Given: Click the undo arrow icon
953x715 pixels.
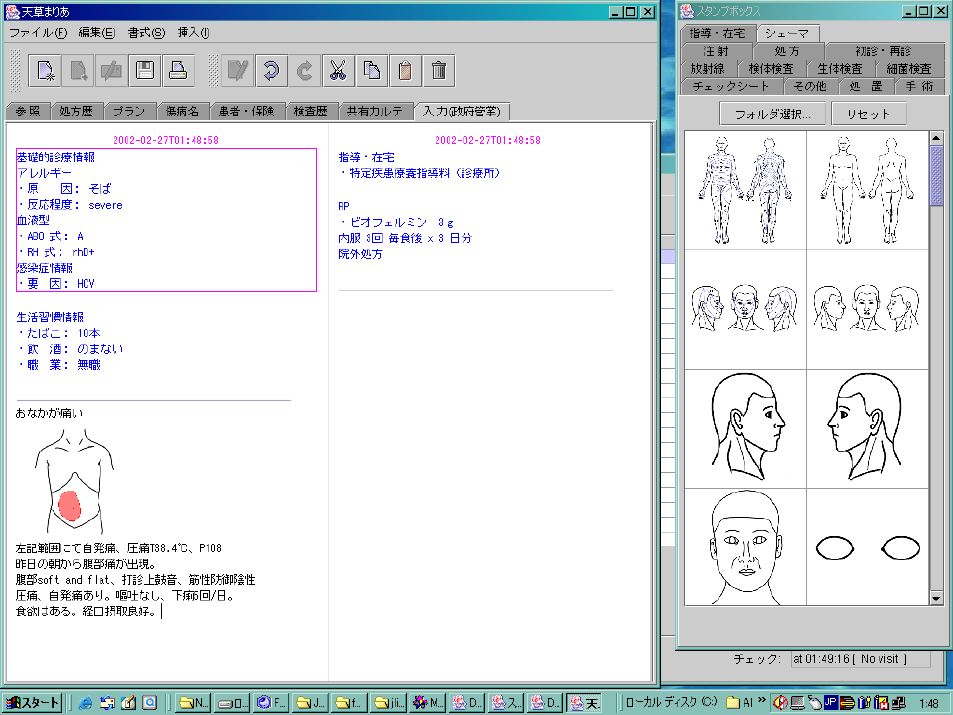Looking at the screenshot, I should coord(270,70).
